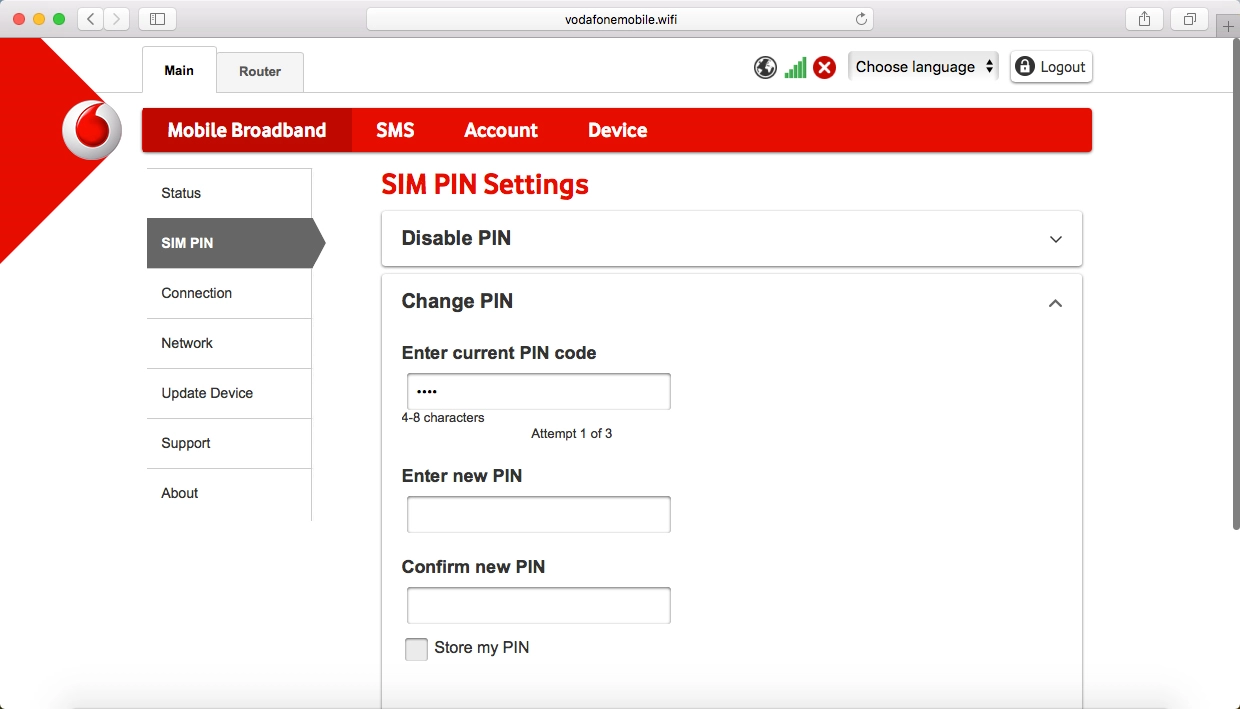Click the page vertical scrollbar
Image resolution: width=1240 pixels, height=709 pixels.
tap(1235, 300)
